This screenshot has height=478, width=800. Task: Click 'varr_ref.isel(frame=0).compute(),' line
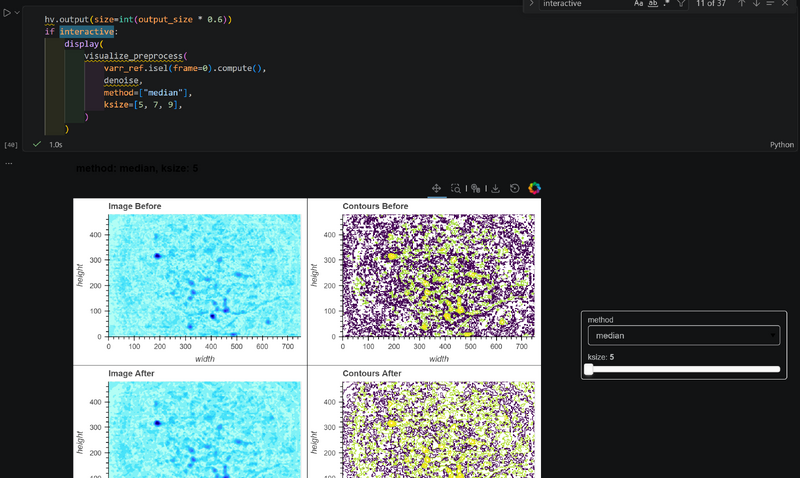185,68
